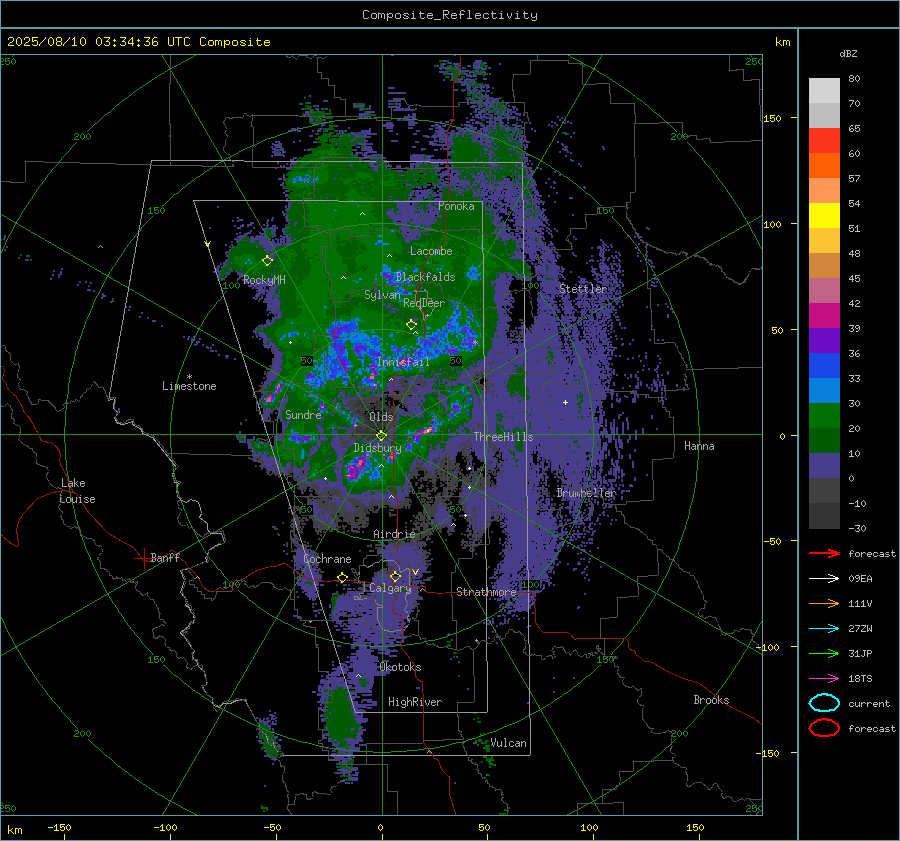This screenshot has width=900, height=841.
Task: Click the yellow diamond marker below RedDeer
Action: [x=411, y=325]
